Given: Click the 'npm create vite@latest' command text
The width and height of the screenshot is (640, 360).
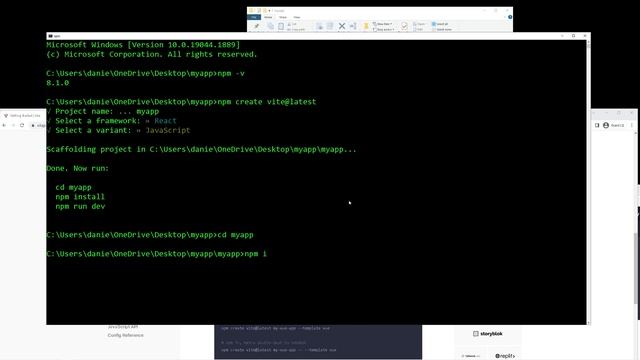Looking at the screenshot, I should (267, 102).
